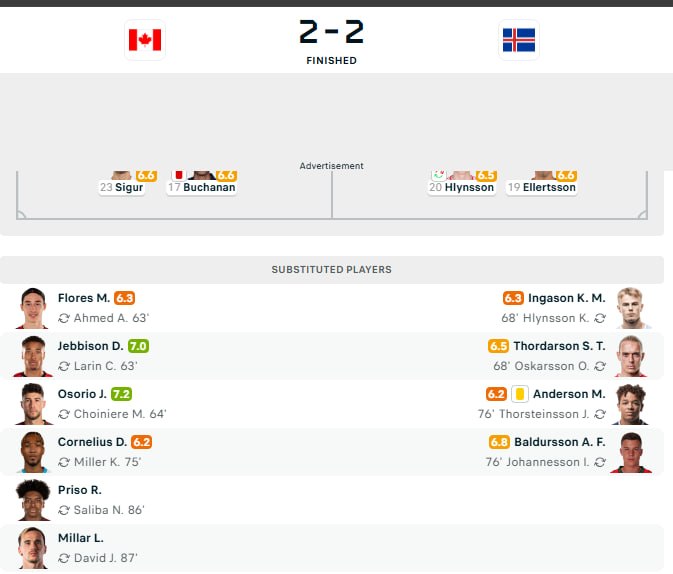The image size is (673, 574).
Task: Click Anderson M.'s yellow card icon
Action: click(519, 394)
